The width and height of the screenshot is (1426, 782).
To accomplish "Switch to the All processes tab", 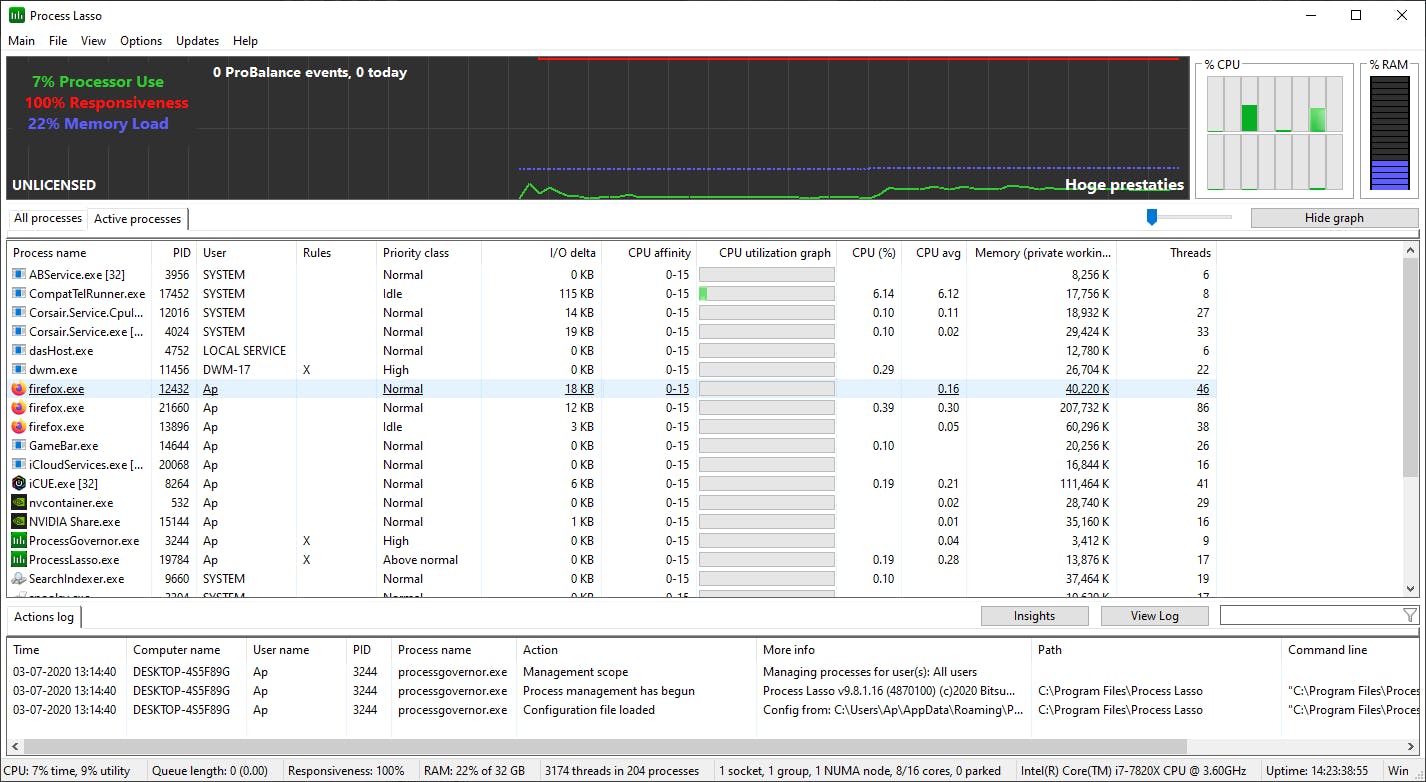I will (46, 218).
